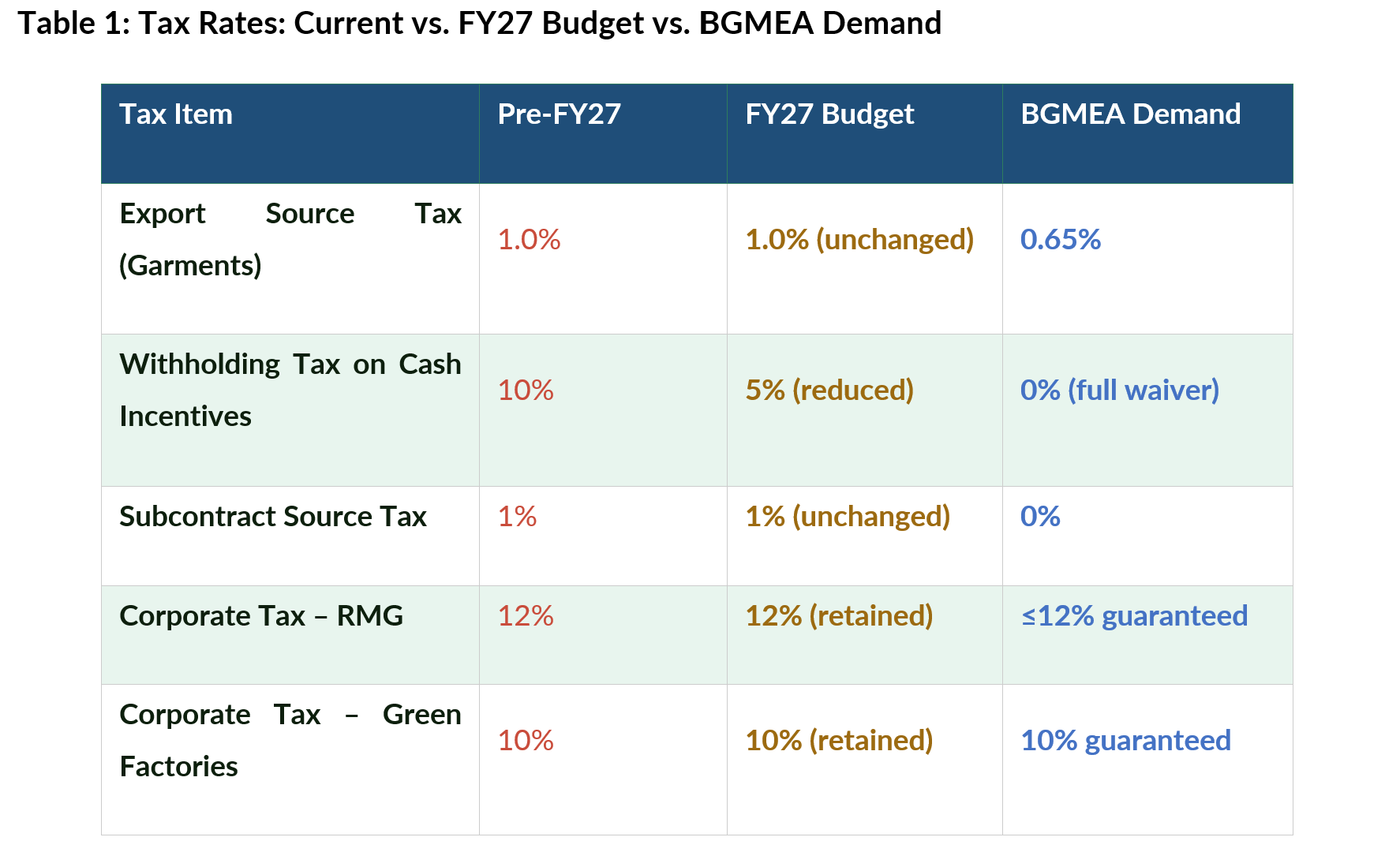Select the "Corporate Tax – RMG" row label

(x=261, y=616)
